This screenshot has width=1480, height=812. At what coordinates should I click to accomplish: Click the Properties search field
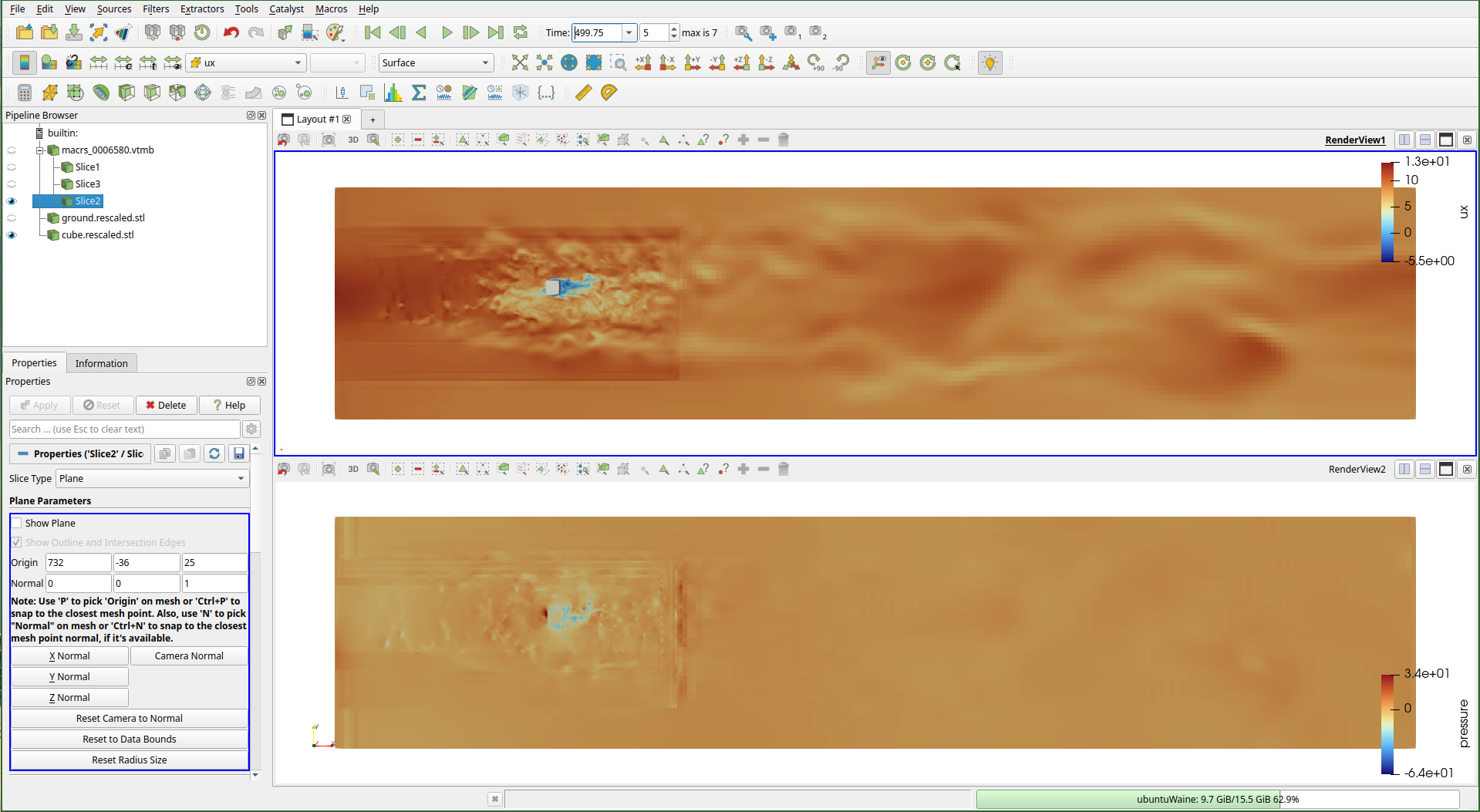click(123, 429)
